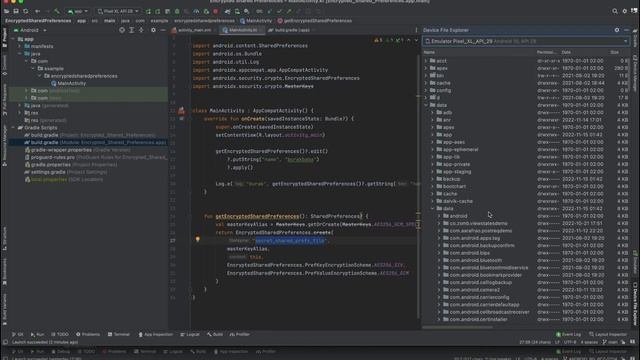
Task: Click the UTF-8 encoding in status bar
Action: tap(570, 342)
